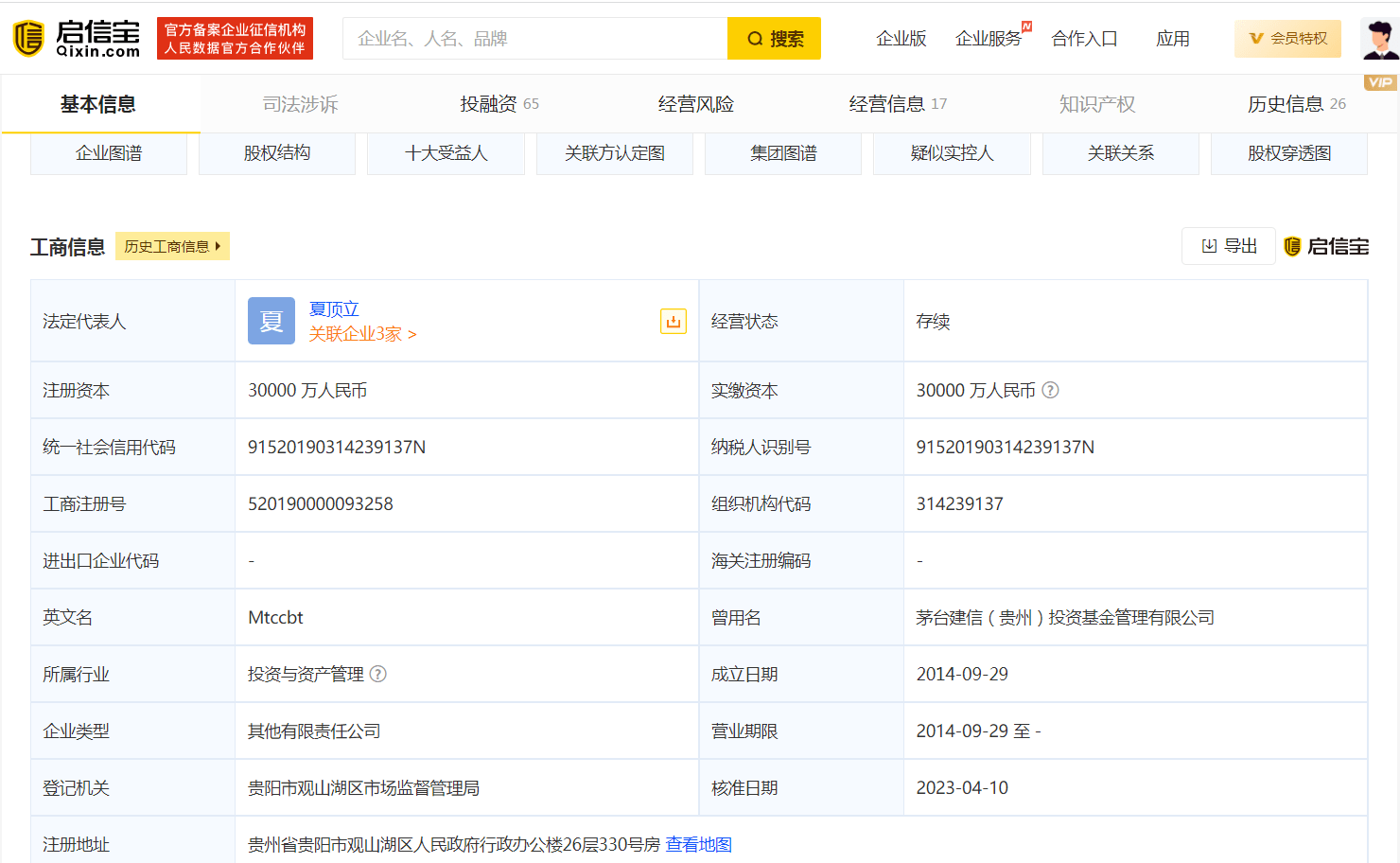Open the 疑似实控人 sub-tab

pos(952,153)
